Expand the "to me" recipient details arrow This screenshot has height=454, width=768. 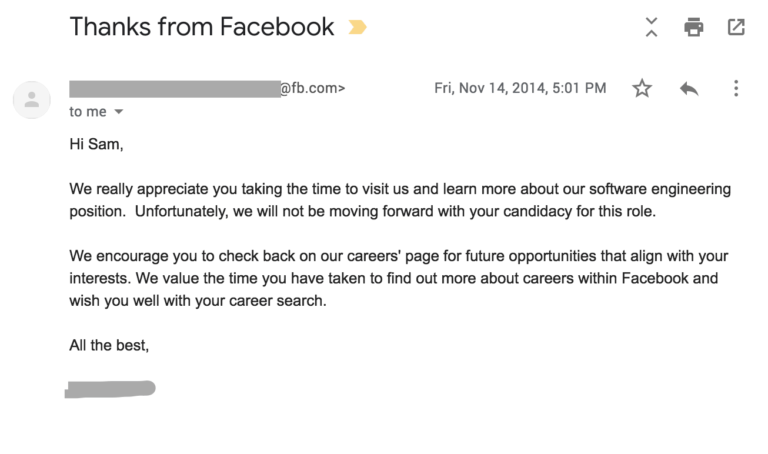119,112
